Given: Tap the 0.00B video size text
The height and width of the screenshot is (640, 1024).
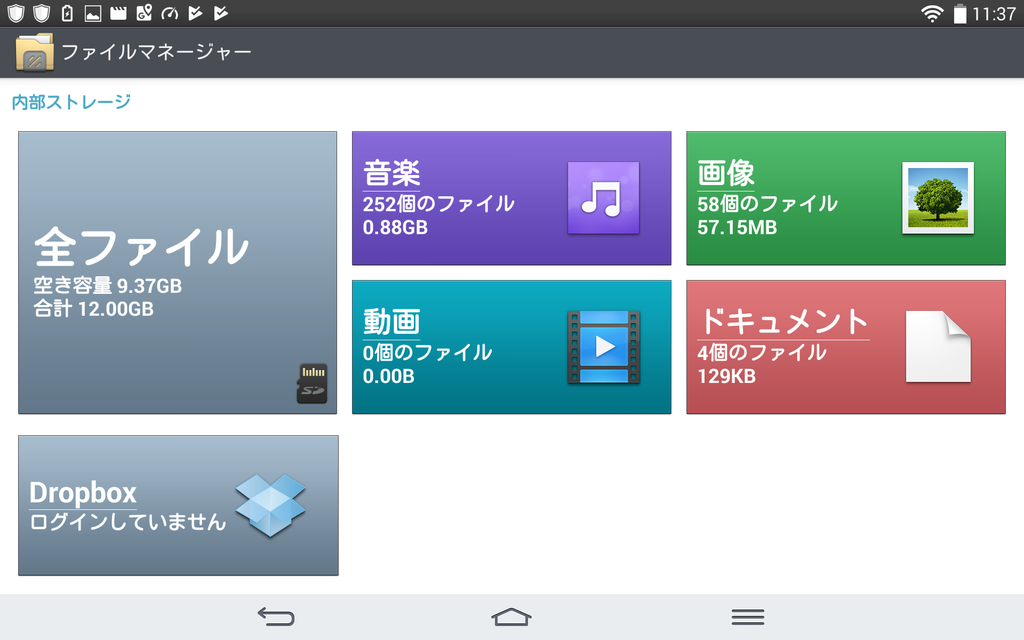Looking at the screenshot, I should [389, 376].
